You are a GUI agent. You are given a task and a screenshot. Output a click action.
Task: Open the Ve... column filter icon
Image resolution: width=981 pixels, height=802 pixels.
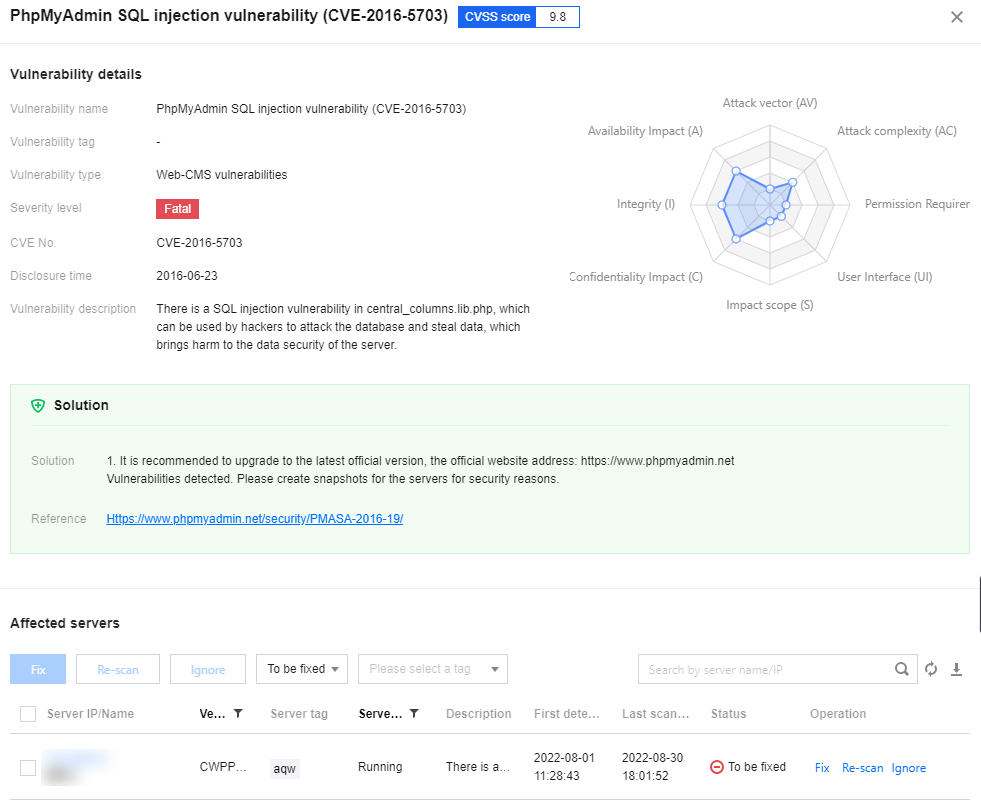tap(238, 714)
